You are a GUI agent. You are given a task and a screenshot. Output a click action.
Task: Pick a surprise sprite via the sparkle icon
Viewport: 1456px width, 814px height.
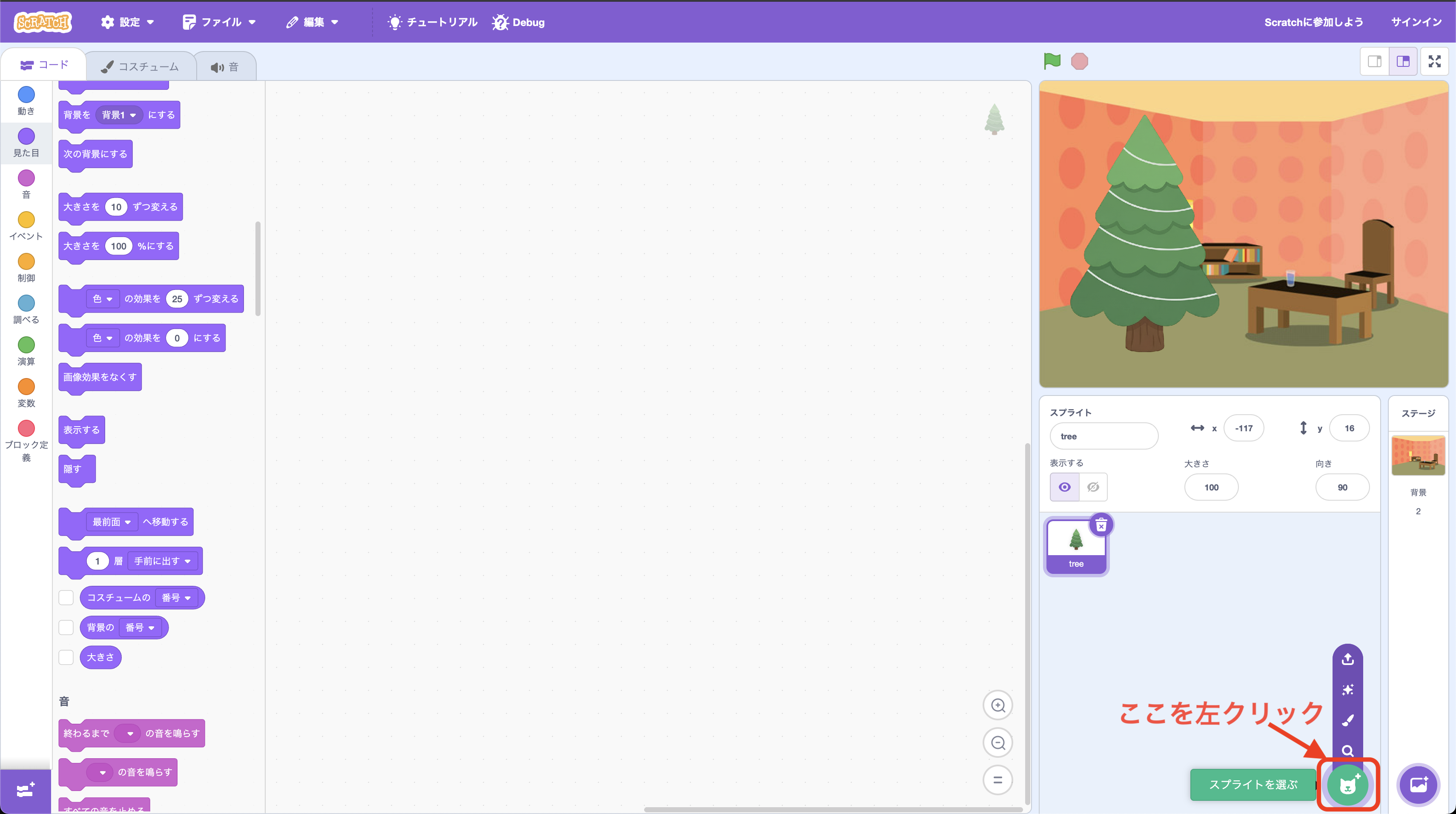click(1347, 689)
